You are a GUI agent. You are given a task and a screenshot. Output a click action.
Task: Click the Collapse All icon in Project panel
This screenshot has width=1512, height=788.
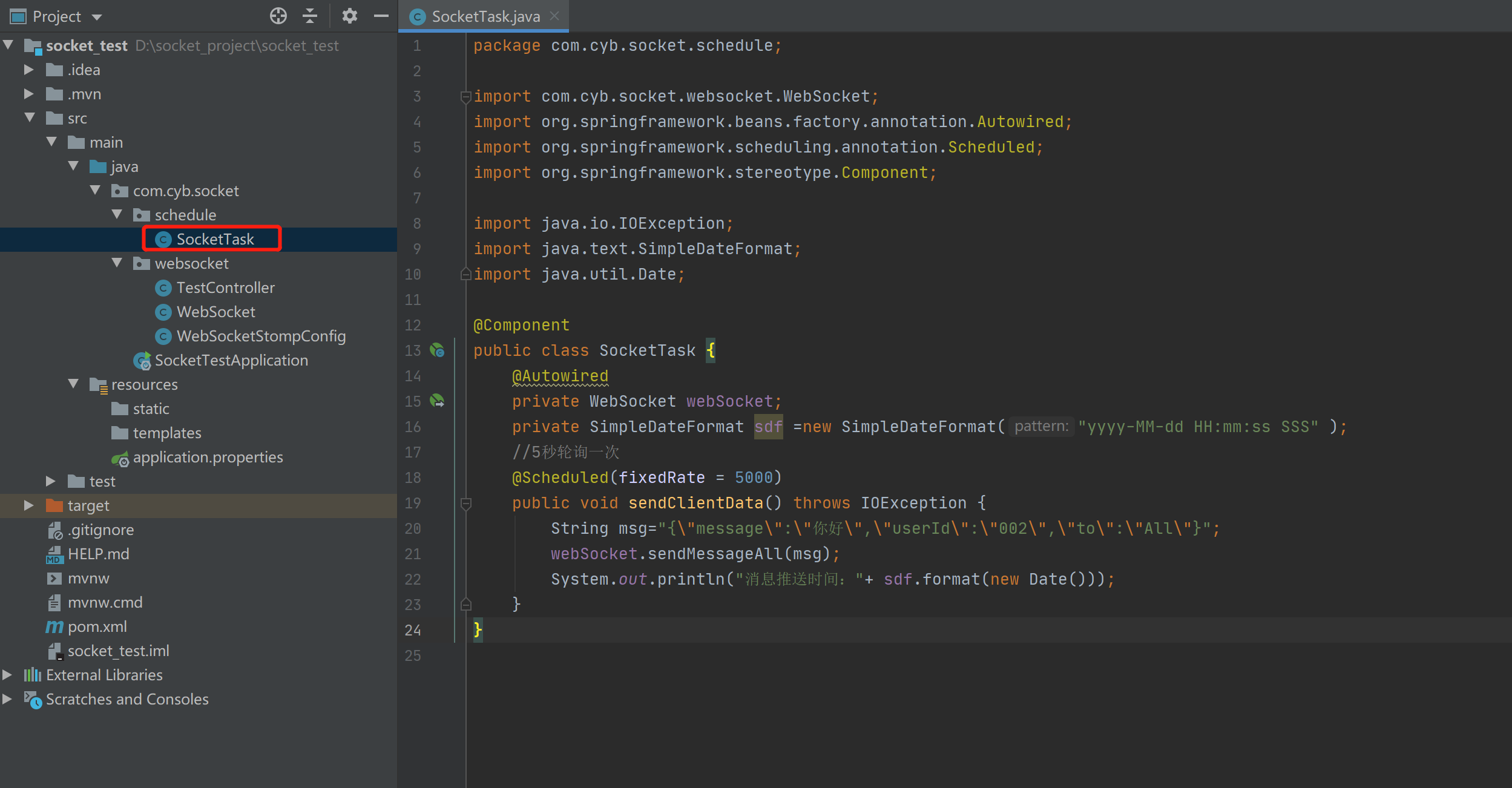(310, 16)
